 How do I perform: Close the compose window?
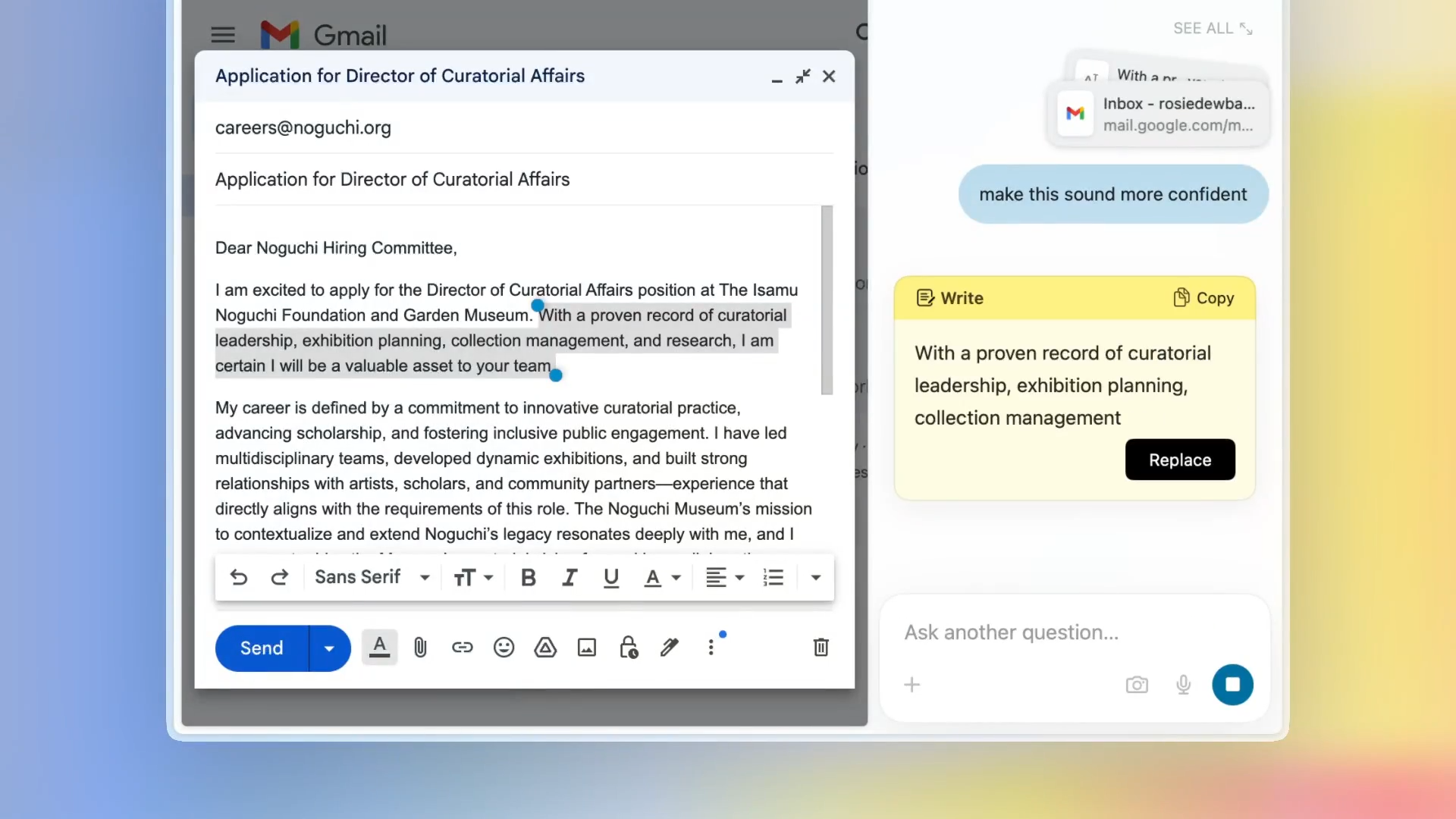pyautogui.click(x=829, y=77)
